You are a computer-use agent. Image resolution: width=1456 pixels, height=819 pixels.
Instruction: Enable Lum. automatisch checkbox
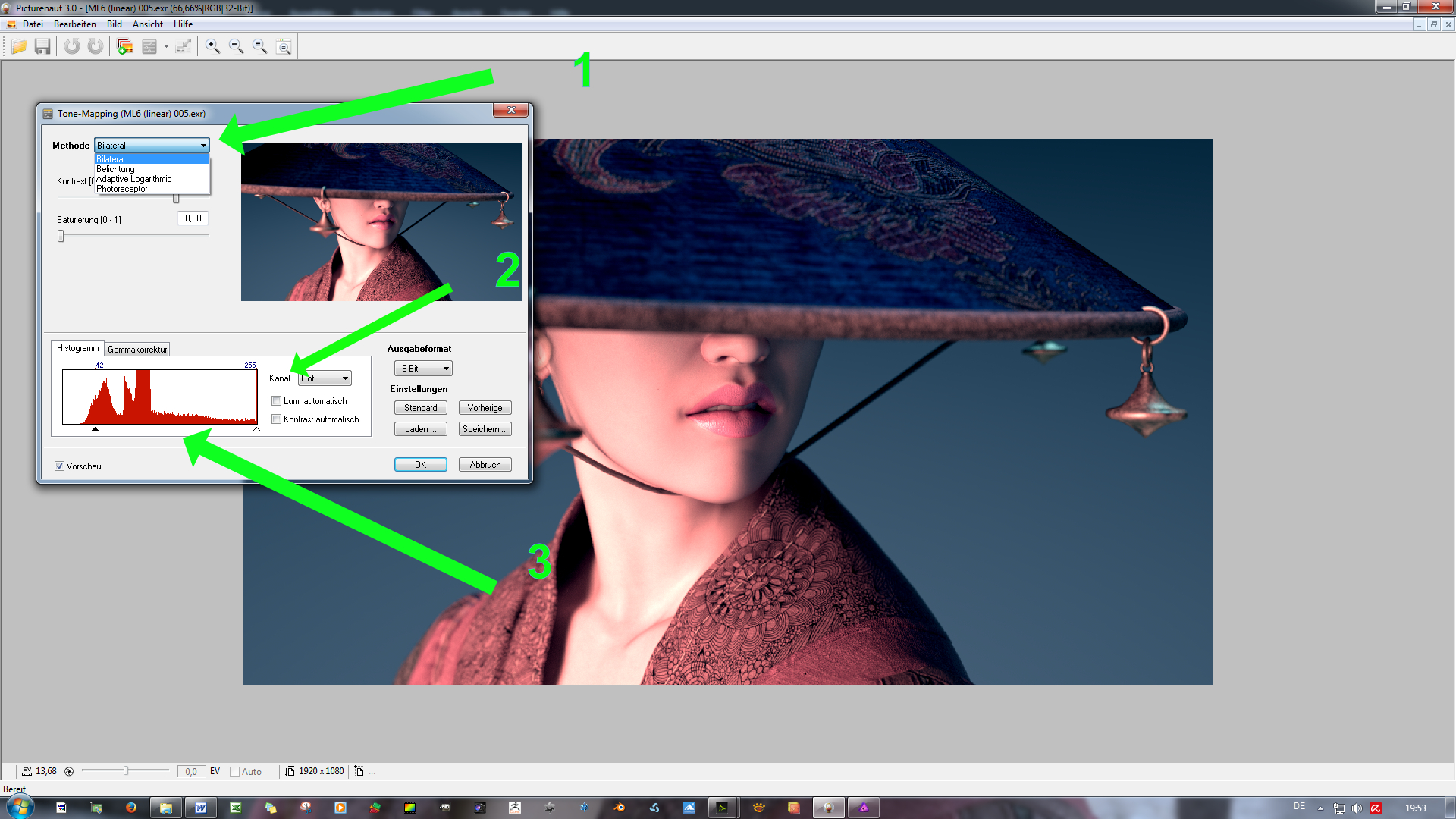277,401
